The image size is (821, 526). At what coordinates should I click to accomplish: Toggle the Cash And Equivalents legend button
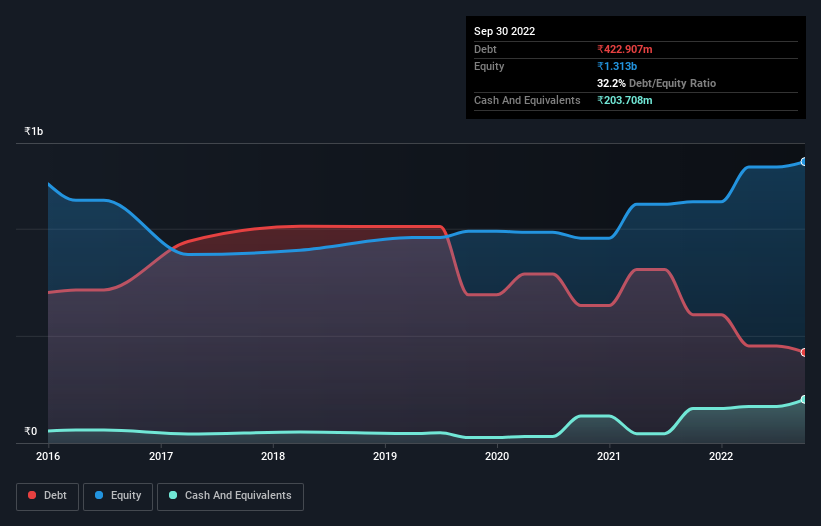tap(230, 496)
